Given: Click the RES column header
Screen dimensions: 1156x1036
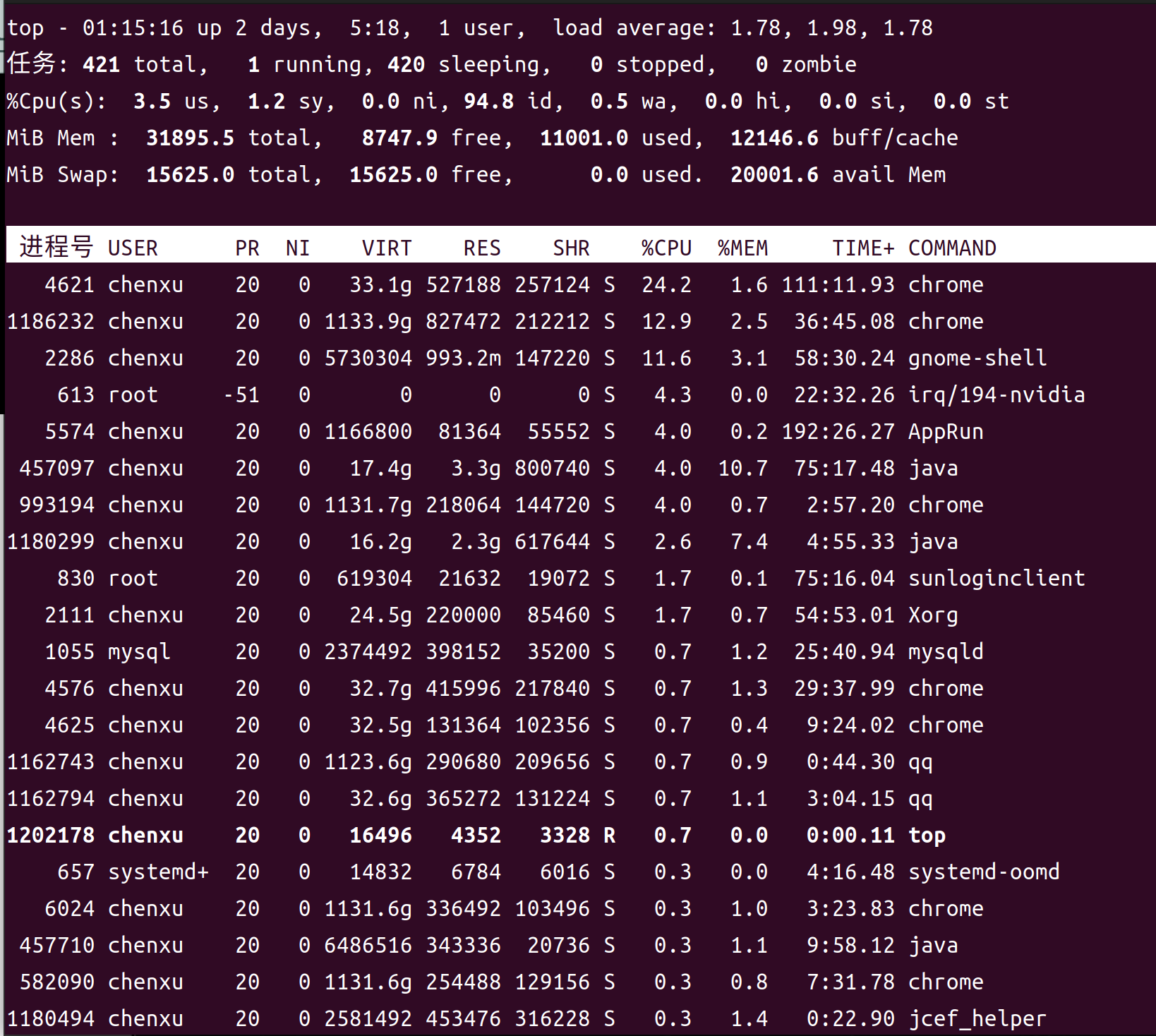Looking at the screenshot, I should 482,248.
